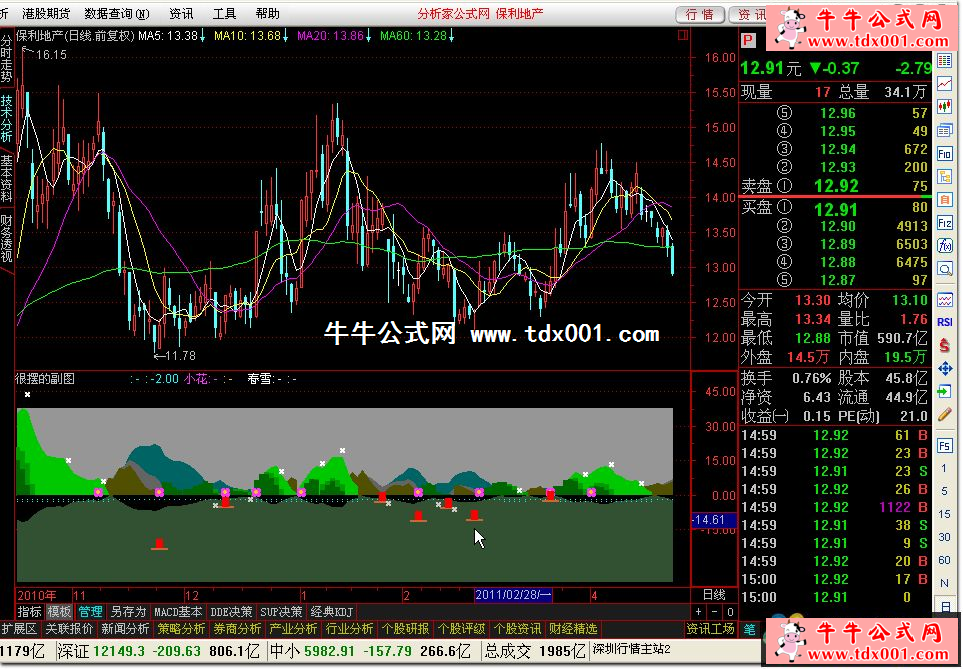Open the sector tree structure icon

pos(945,177)
